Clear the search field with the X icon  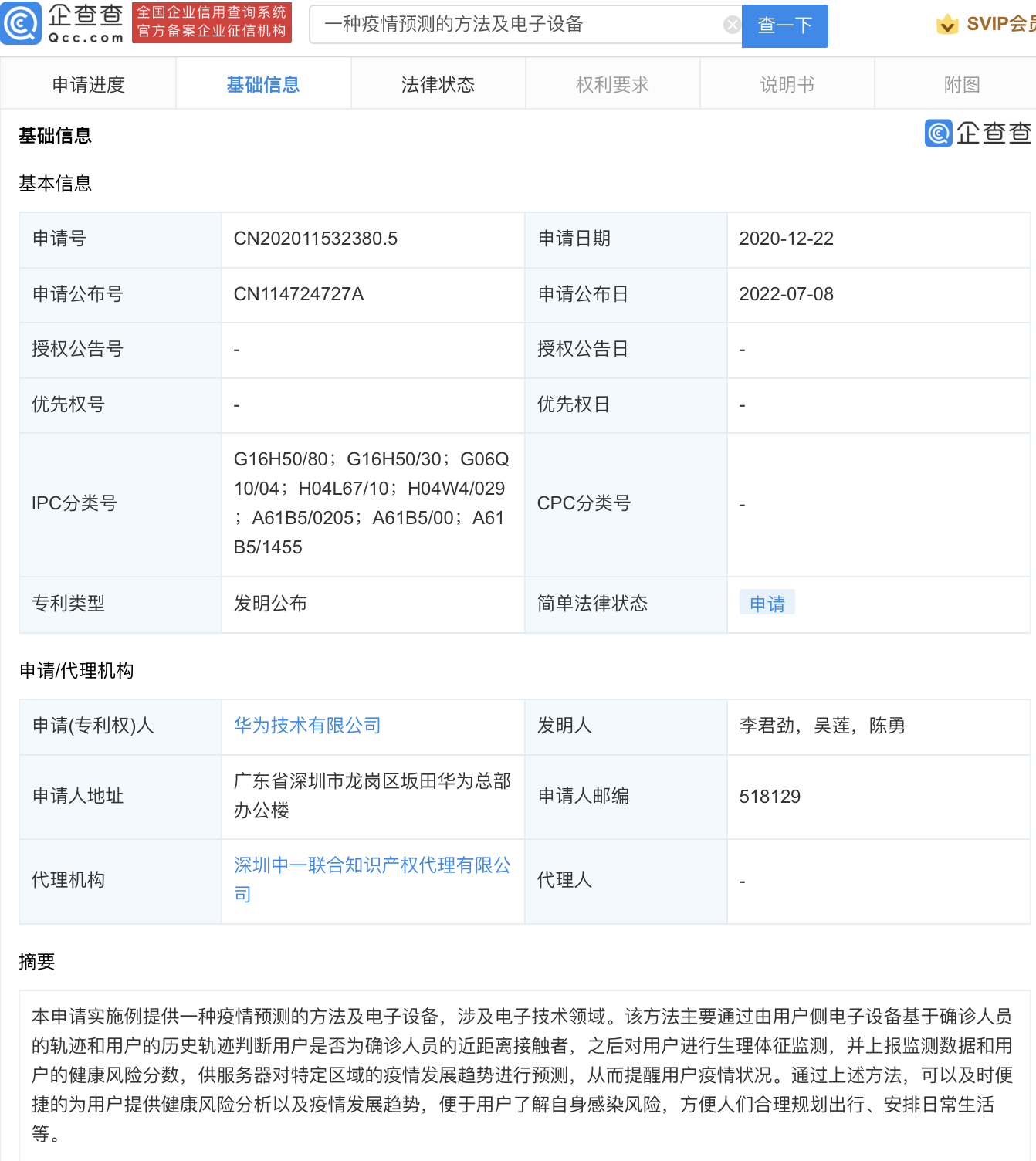coord(732,25)
